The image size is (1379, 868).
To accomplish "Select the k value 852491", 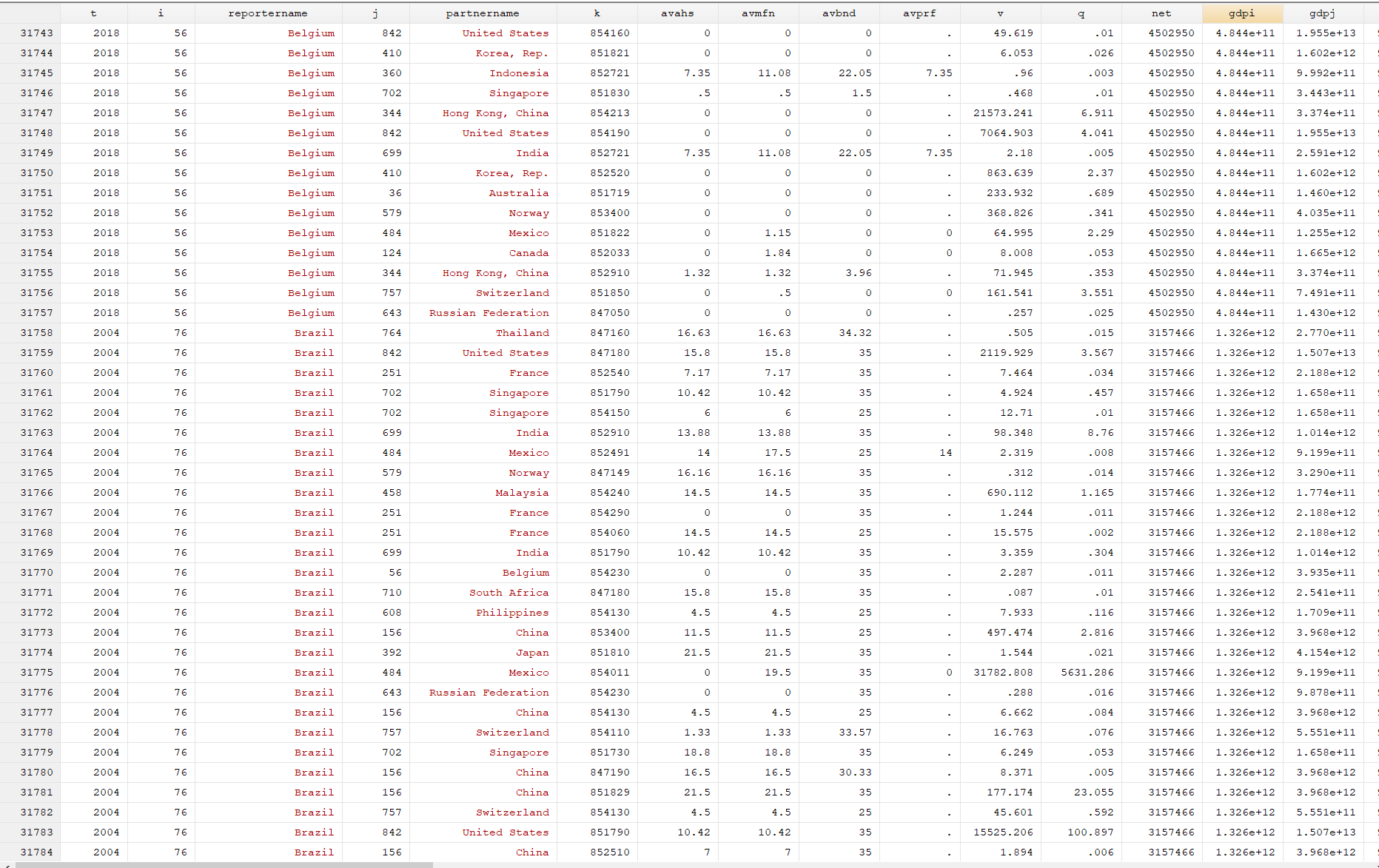I will pos(610,453).
